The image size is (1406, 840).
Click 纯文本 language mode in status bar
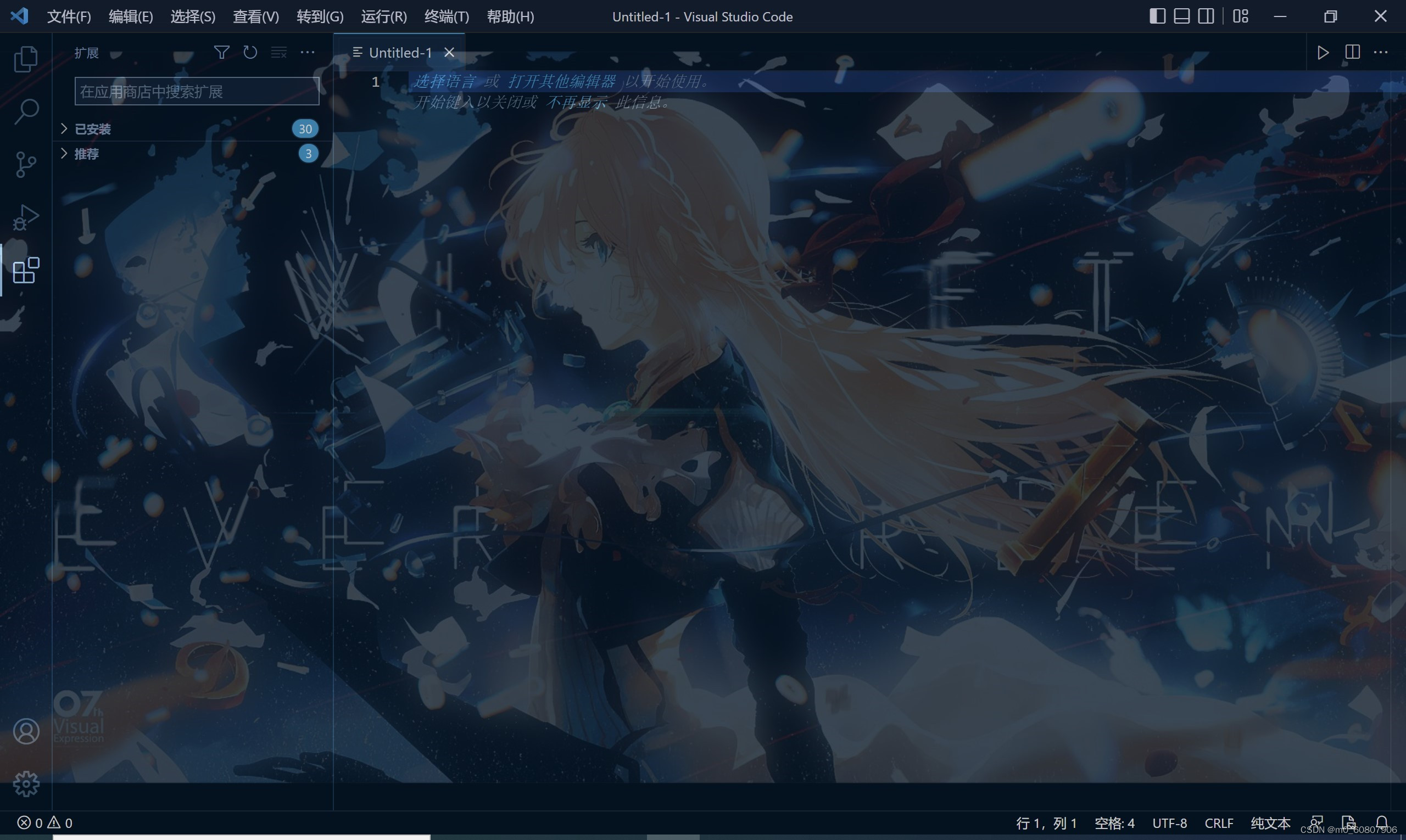(x=1270, y=823)
